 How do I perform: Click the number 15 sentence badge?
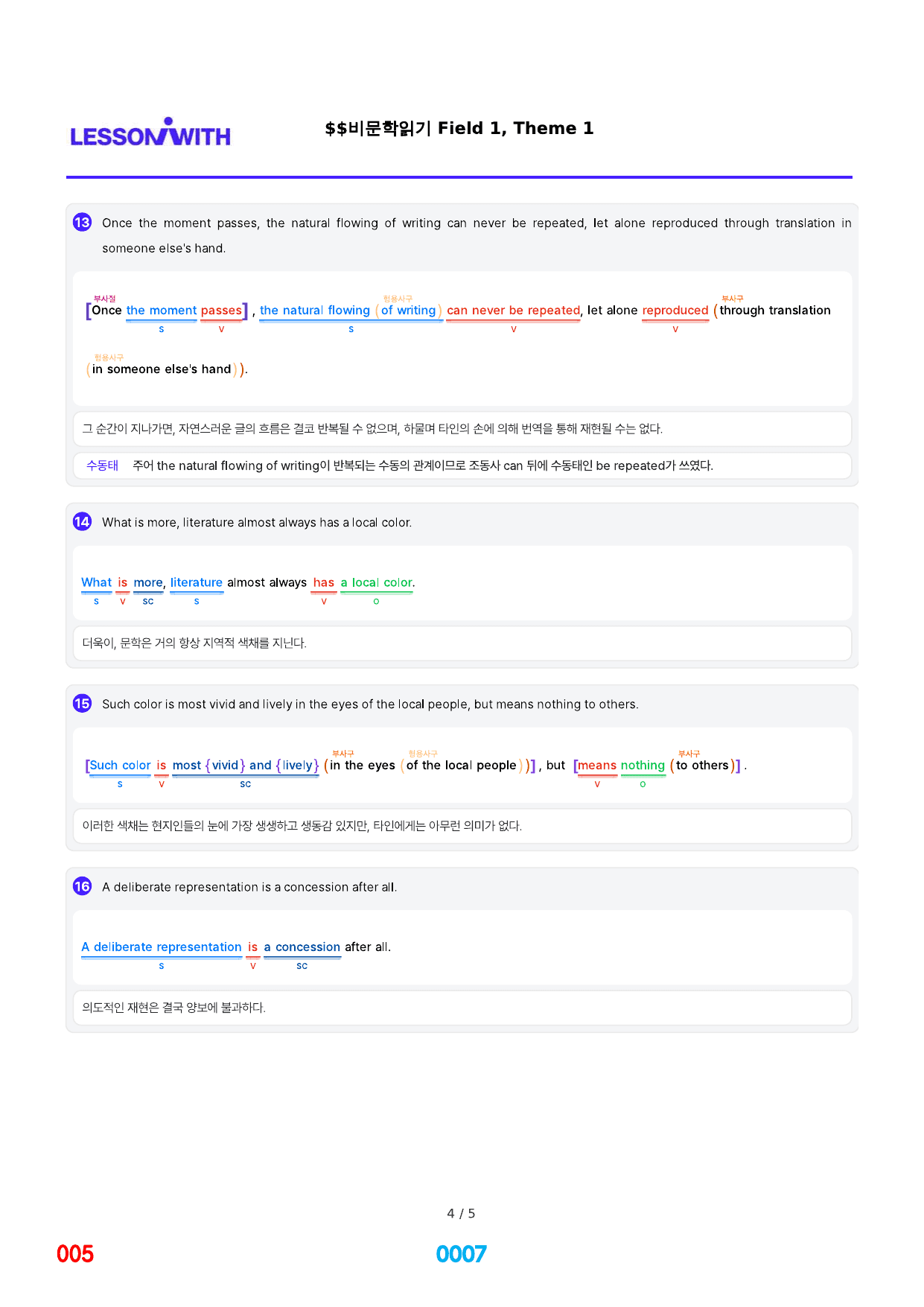(x=82, y=704)
